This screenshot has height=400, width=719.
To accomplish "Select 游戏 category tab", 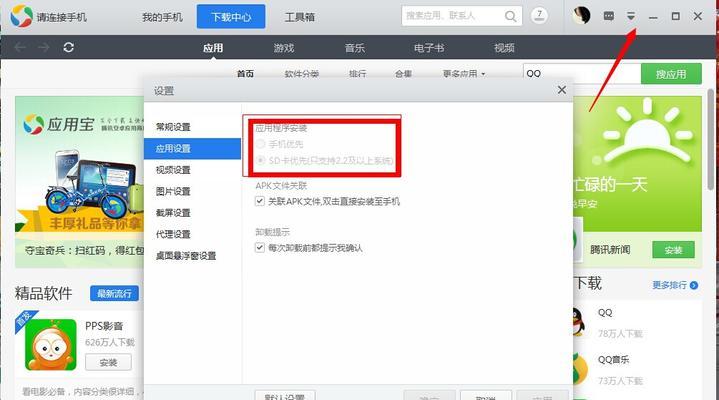I will (x=284, y=48).
